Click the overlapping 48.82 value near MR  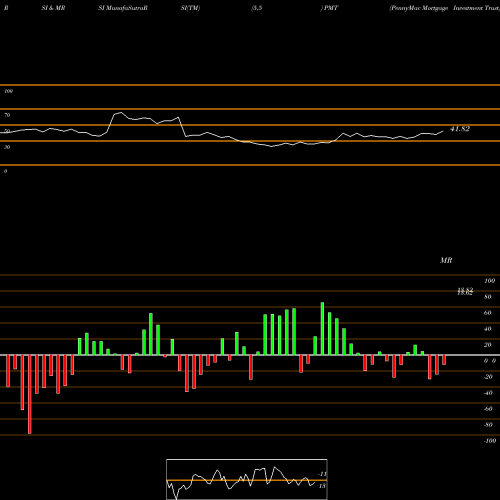pos(465,292)
